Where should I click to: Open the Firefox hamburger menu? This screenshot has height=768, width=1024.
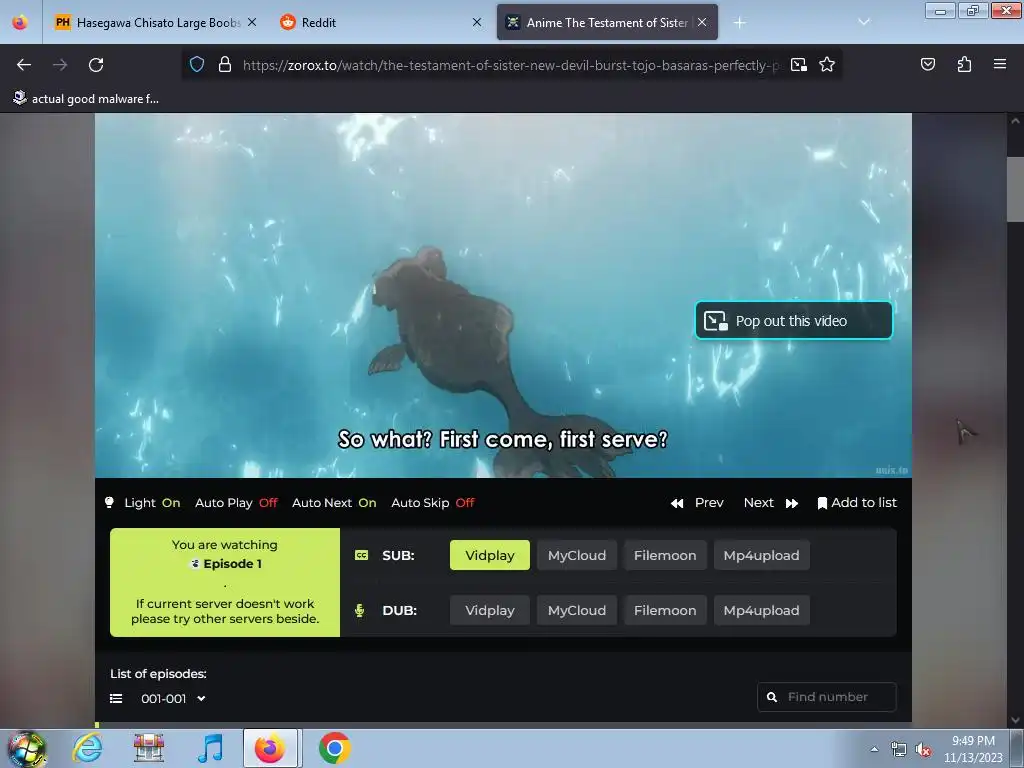(x=1000, y=64)
